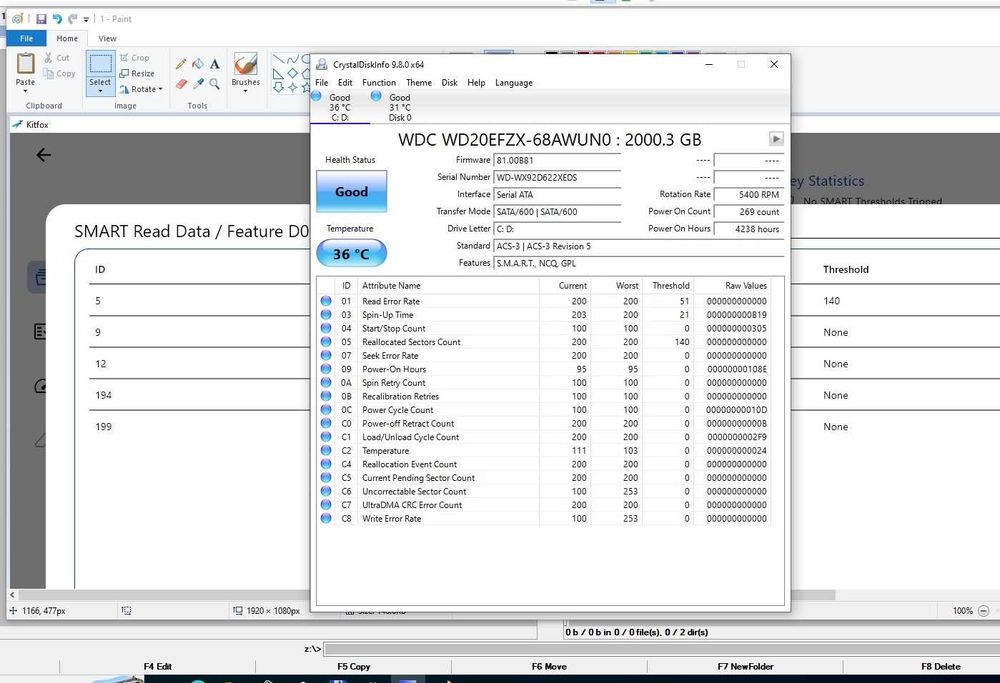Select the pink Eraser tool in Paint

coord(181,84)
